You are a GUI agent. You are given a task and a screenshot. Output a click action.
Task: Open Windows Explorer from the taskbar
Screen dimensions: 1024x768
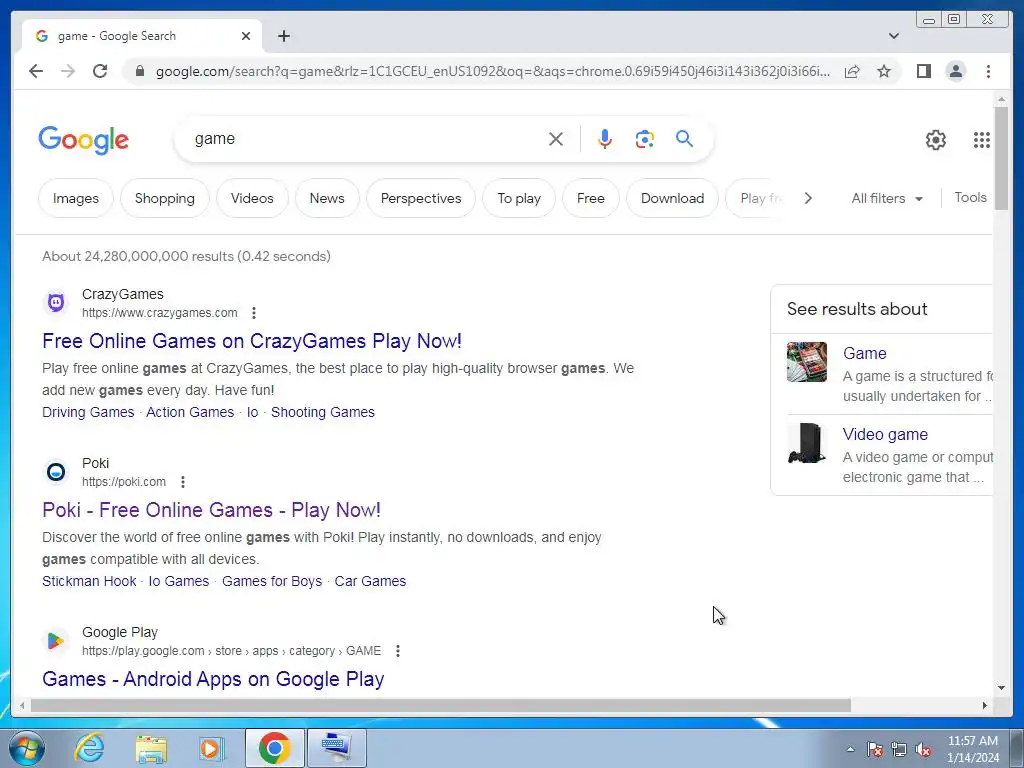tap(151, 749)
